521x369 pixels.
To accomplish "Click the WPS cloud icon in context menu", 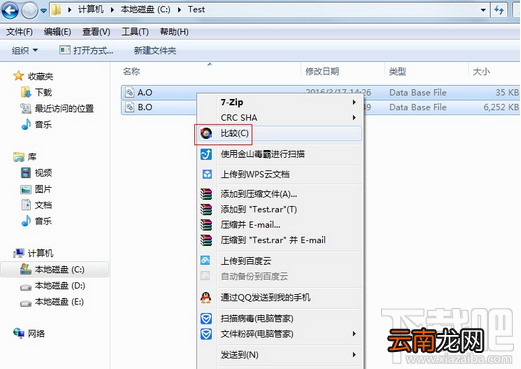I will (207, 174).
